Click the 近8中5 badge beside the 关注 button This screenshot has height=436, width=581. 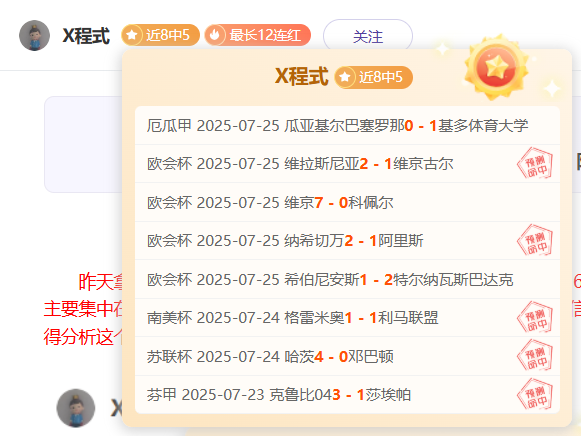pyautogui.click(x=160, y=35)
